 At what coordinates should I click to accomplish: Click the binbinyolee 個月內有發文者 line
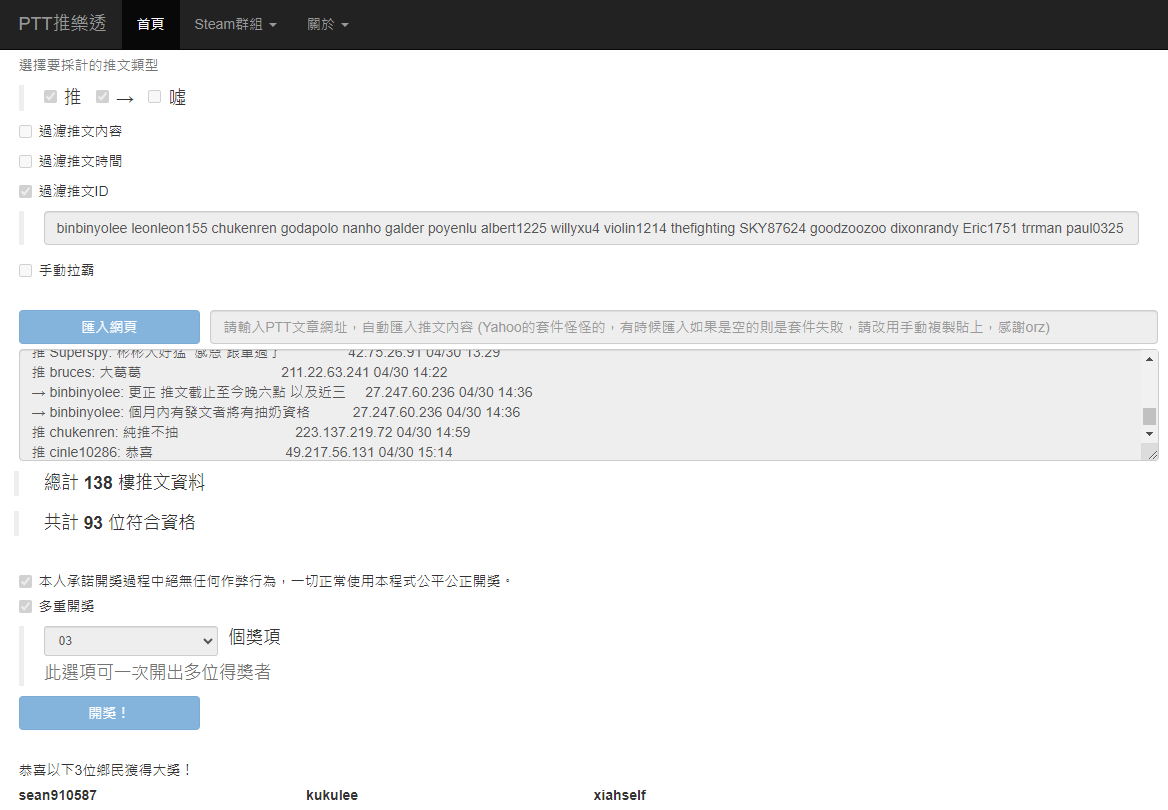276,412
